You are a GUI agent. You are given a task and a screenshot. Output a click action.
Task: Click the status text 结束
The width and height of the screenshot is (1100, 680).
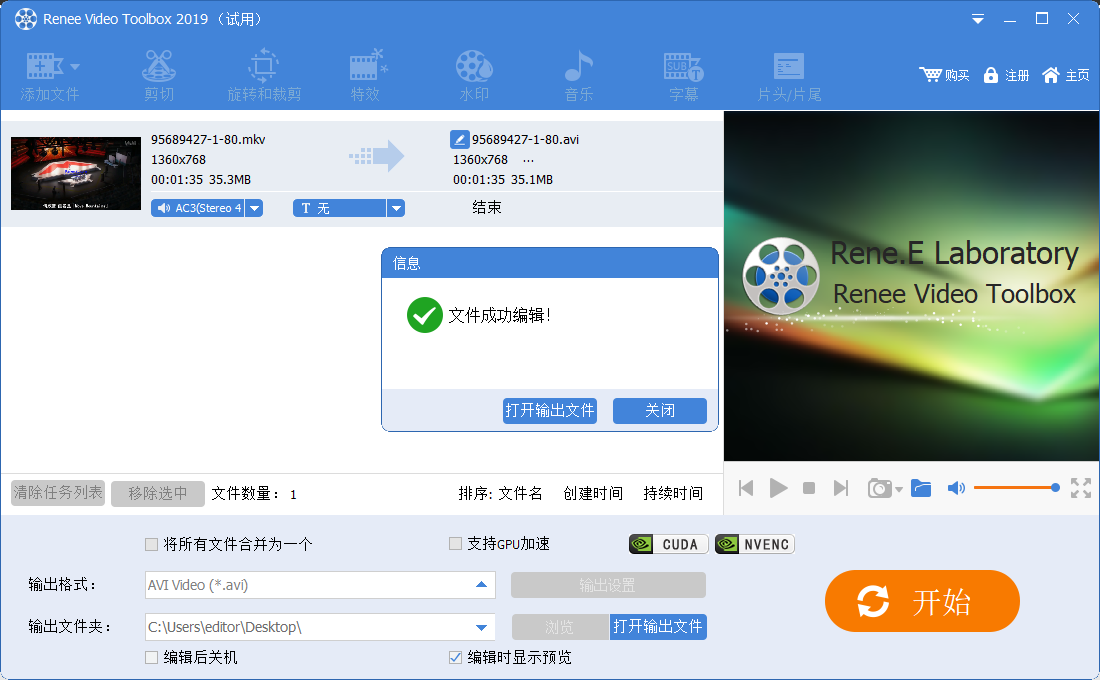[x=487, y=208]
